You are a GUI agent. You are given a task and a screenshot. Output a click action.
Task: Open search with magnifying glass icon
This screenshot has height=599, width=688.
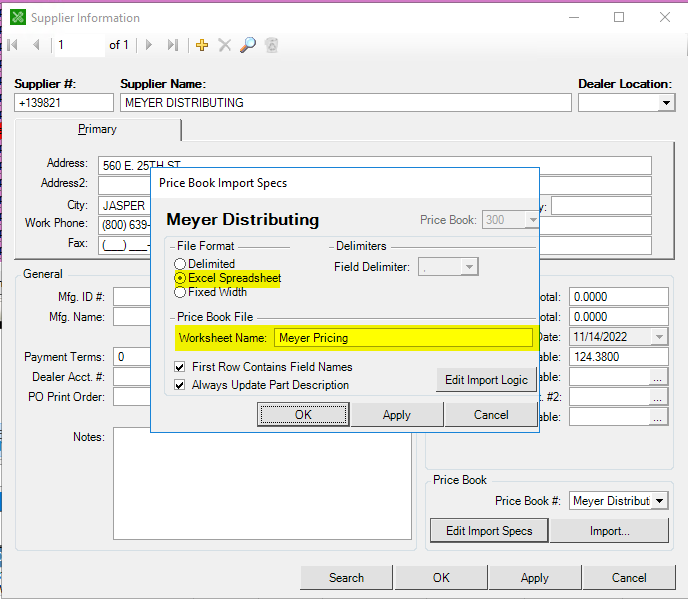(248, 45)
